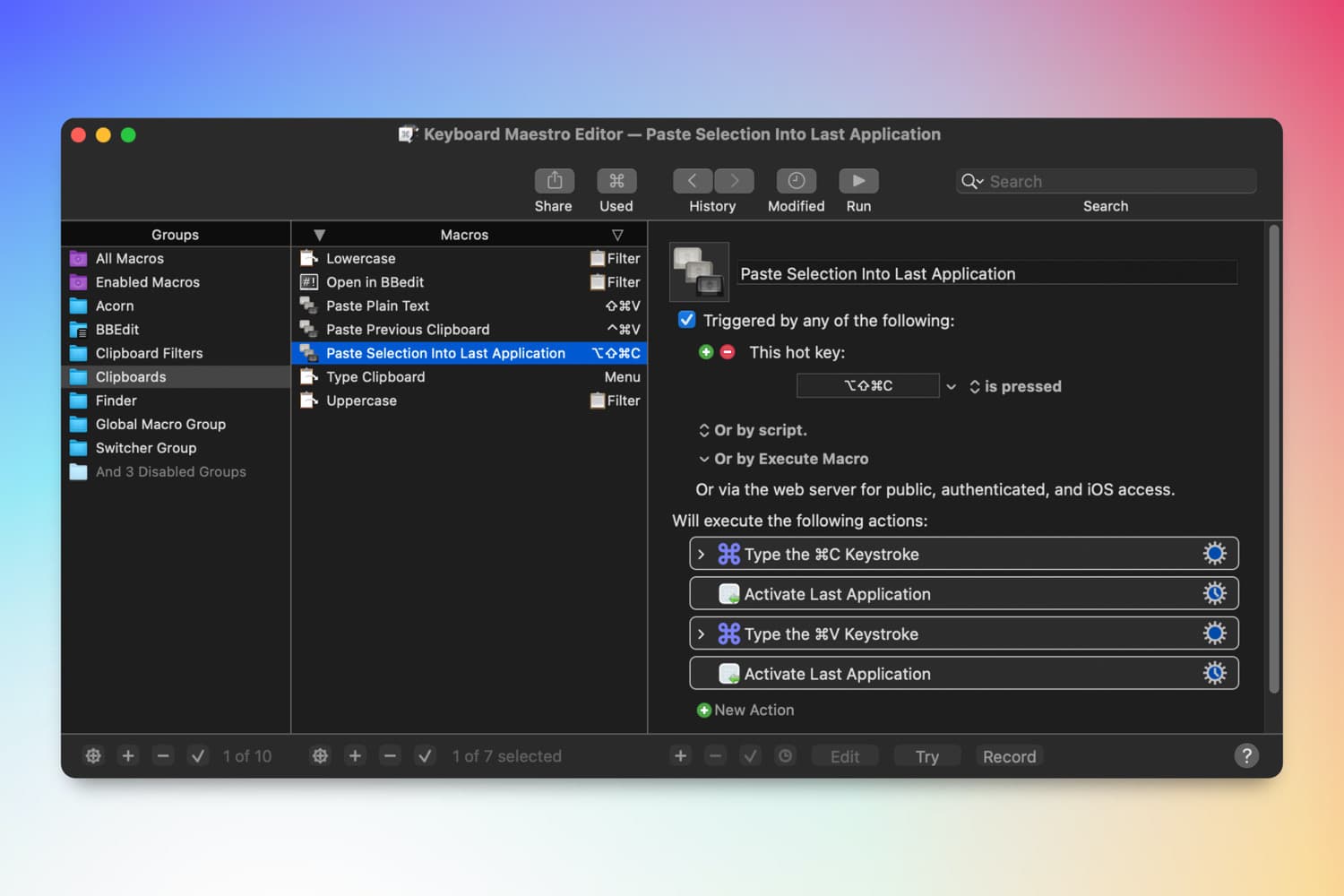Image resolution: width=1344 pixels, height=896 pixels.
Task: Toggle enable checkmark for macro groups
Action: click(x=198, y=756)
